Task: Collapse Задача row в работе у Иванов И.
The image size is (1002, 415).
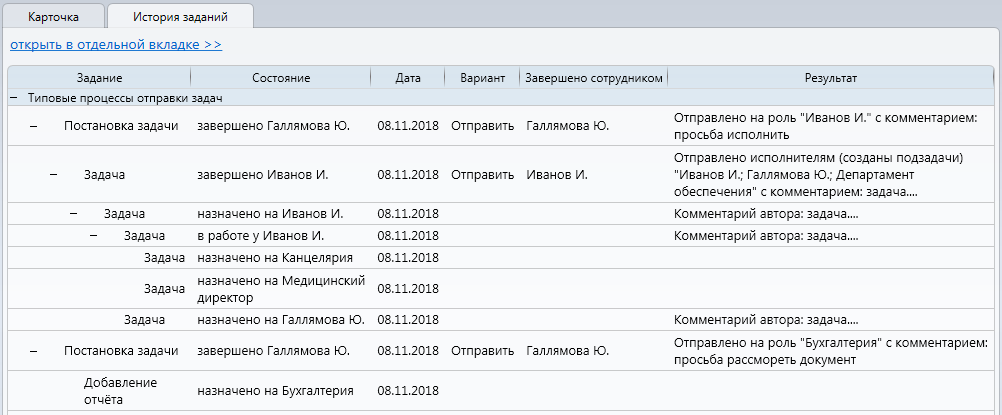Action: (x=94, y=236)
